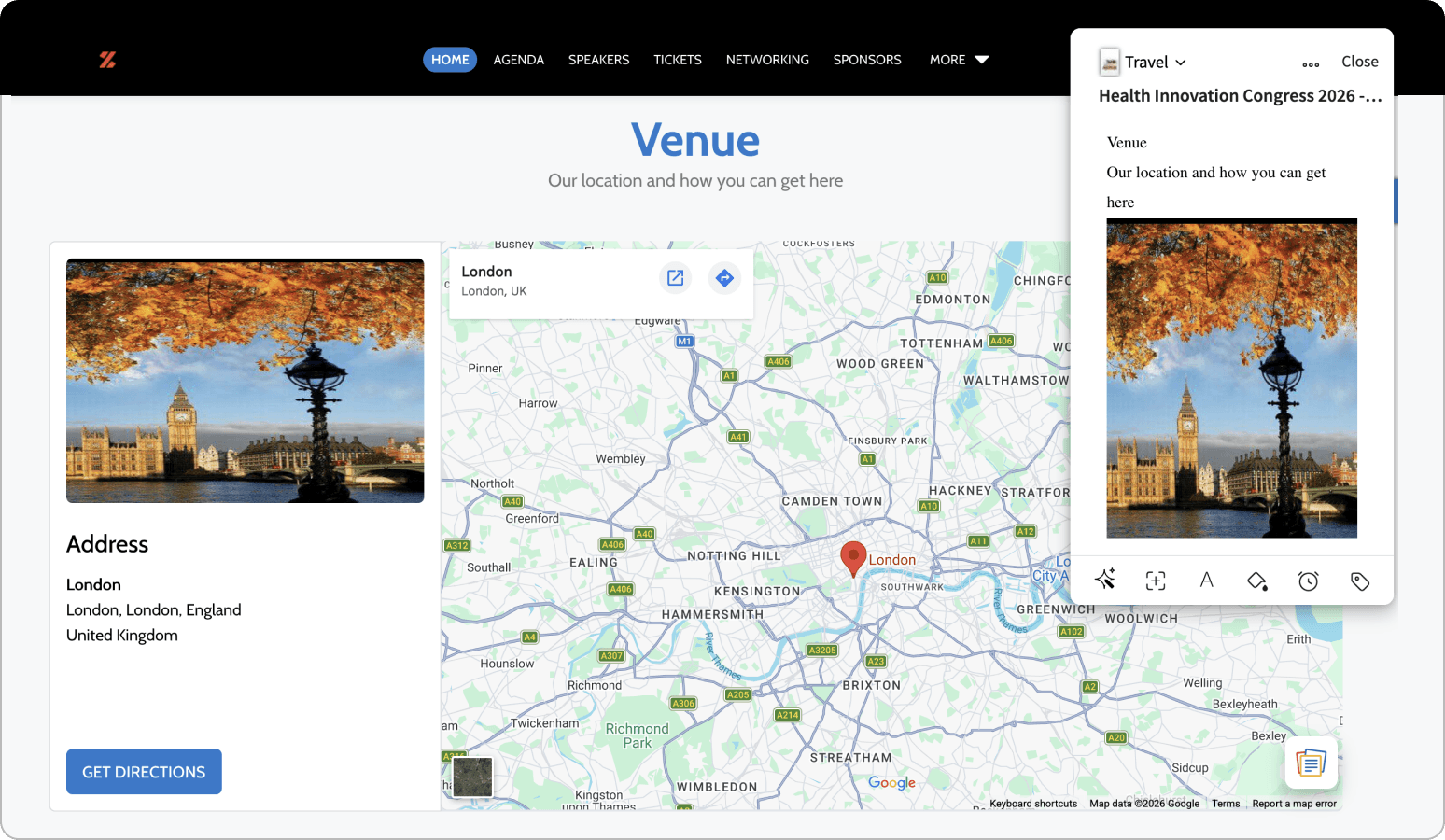This screenshot has height=840, width=1445.
Task: Open the three-dot more options menu
Action: pos(1311,64)
